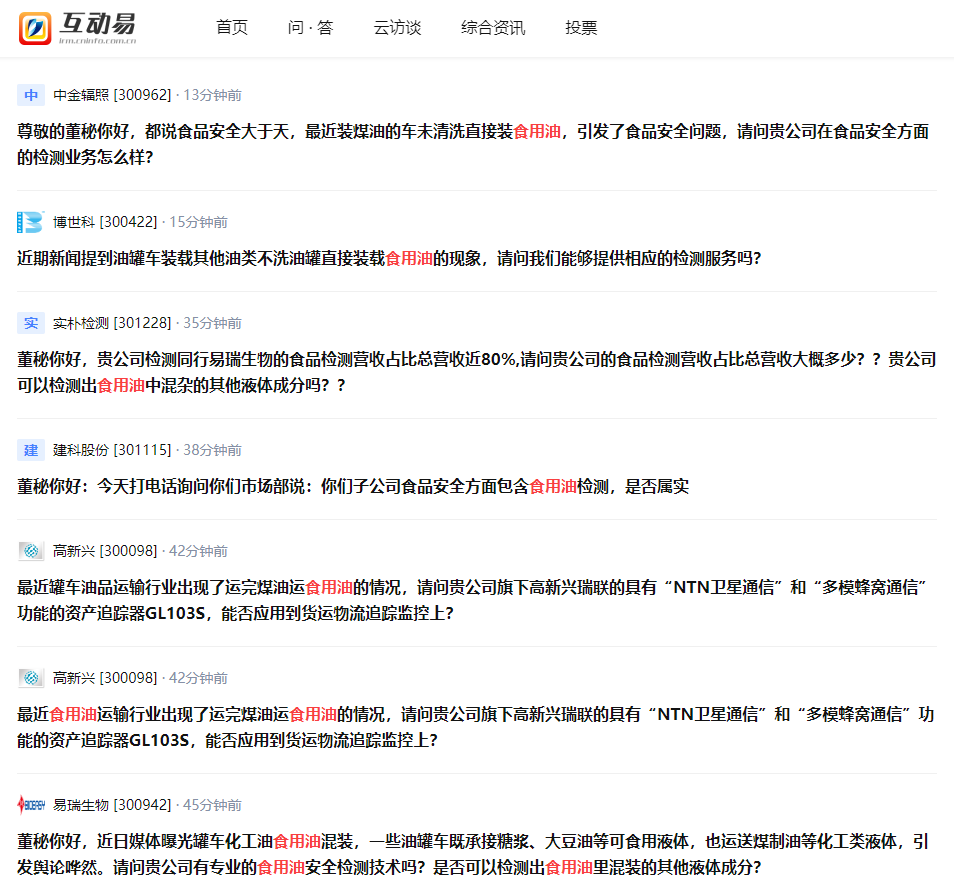Click the 中金辐照 company avatar icon
Screen dimensions: 954x889
tap(30, 95)
